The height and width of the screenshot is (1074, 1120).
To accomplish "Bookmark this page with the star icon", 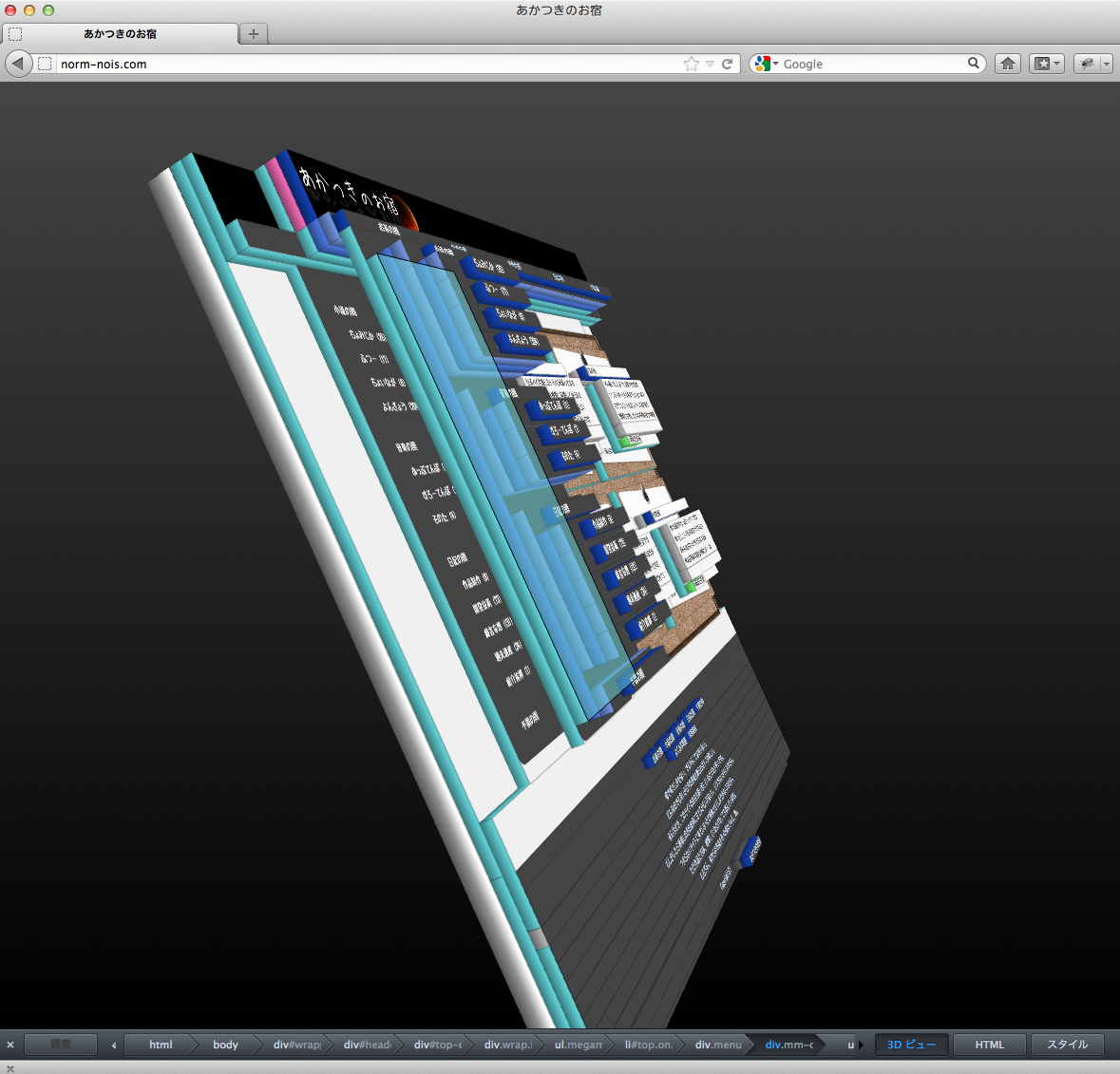I will click(691, 64).
